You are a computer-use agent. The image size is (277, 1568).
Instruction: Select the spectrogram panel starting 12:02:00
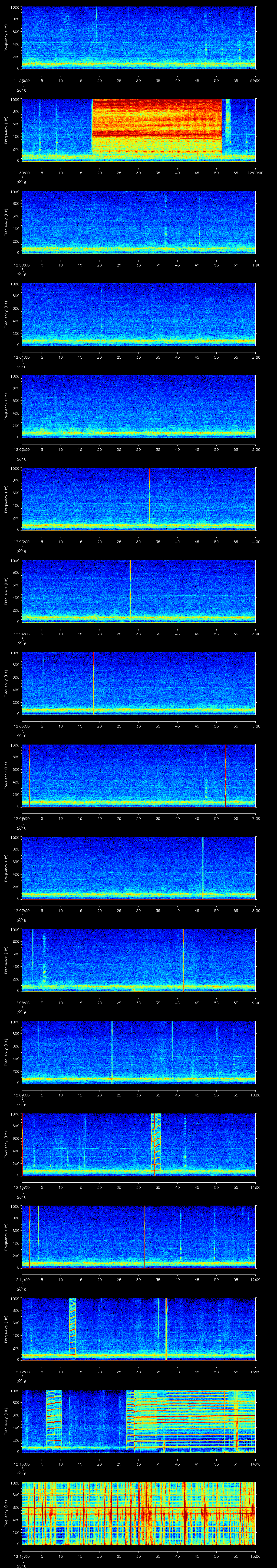coord(139,407)
